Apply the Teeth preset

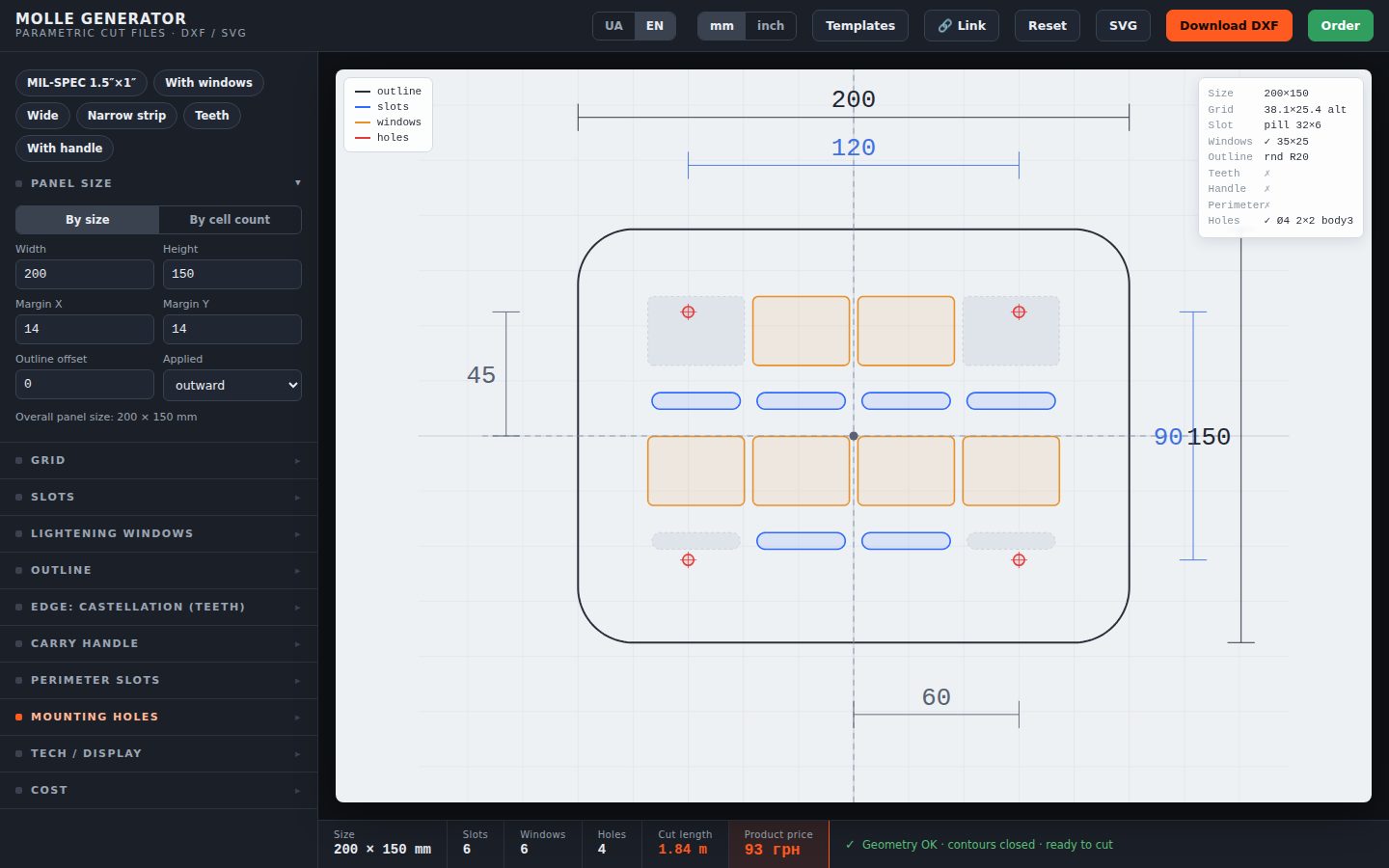point(212,116)
